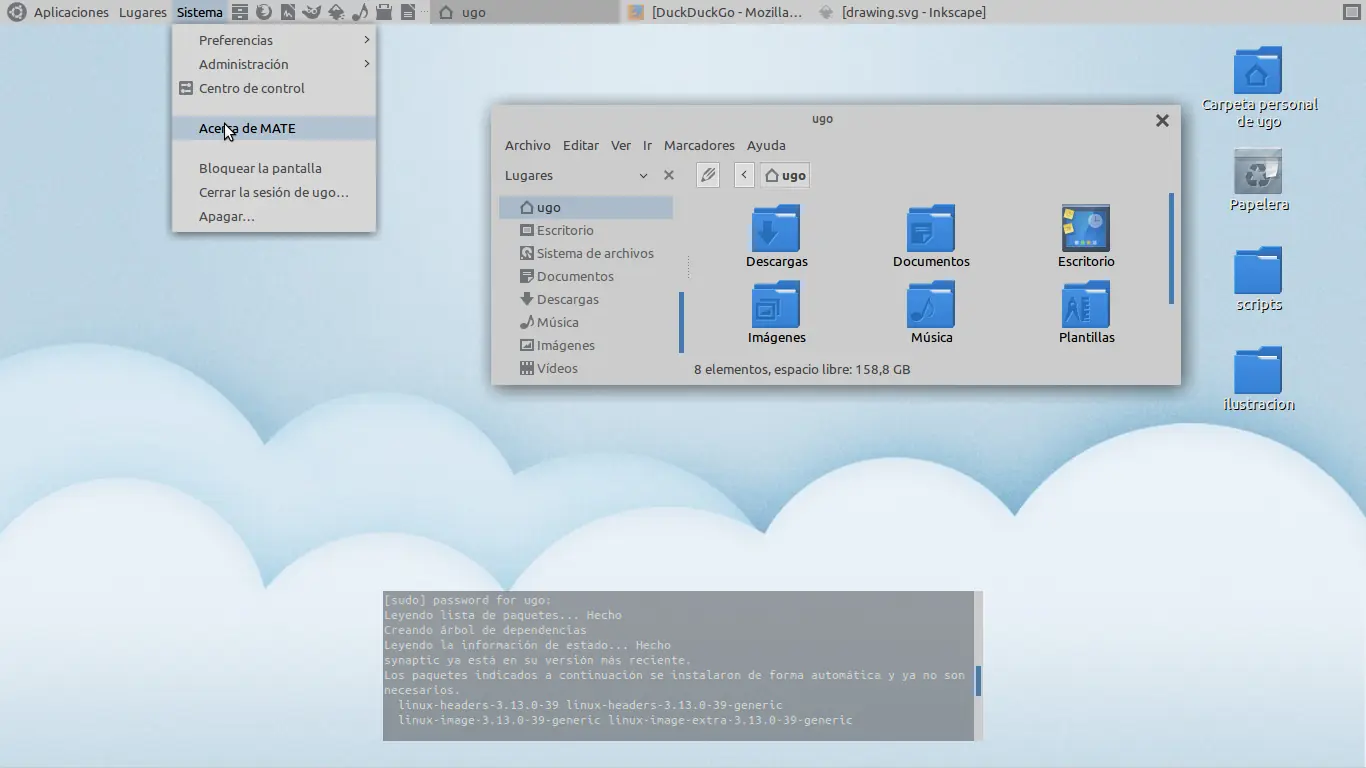1366x768 pixels.
Task: Close the open Sistema menu via its panel label
Action: 200,12
